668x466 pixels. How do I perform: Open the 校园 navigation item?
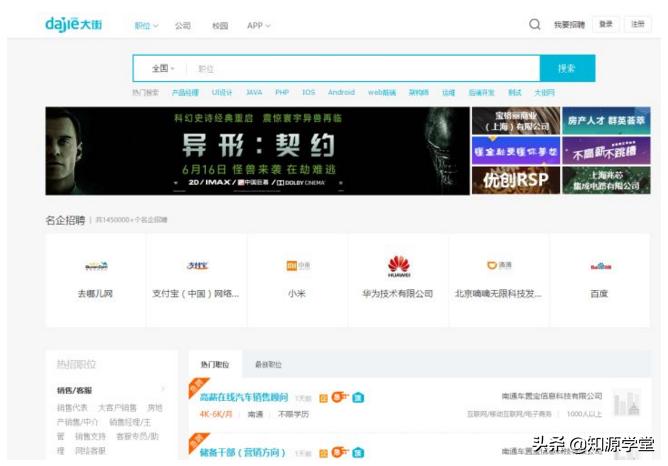[220, 26]
